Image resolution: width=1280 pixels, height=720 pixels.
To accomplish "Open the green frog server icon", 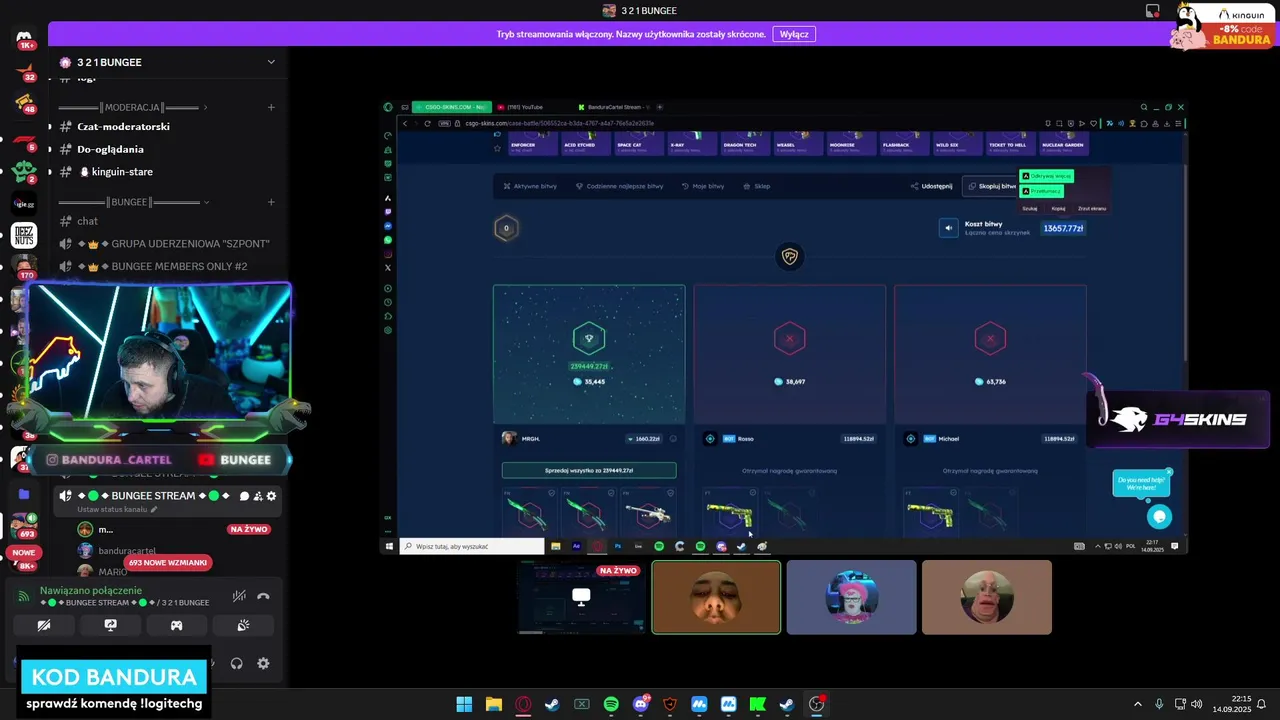I will [x=25, y=170].
